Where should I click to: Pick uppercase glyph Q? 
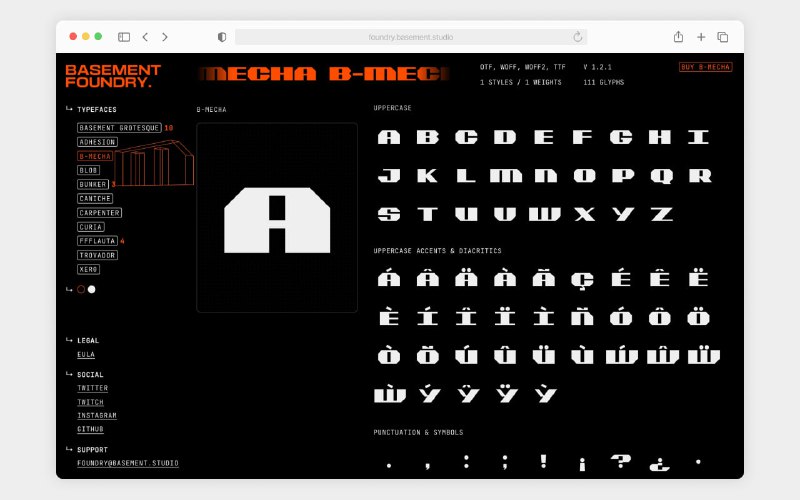[x=662, y=176]
